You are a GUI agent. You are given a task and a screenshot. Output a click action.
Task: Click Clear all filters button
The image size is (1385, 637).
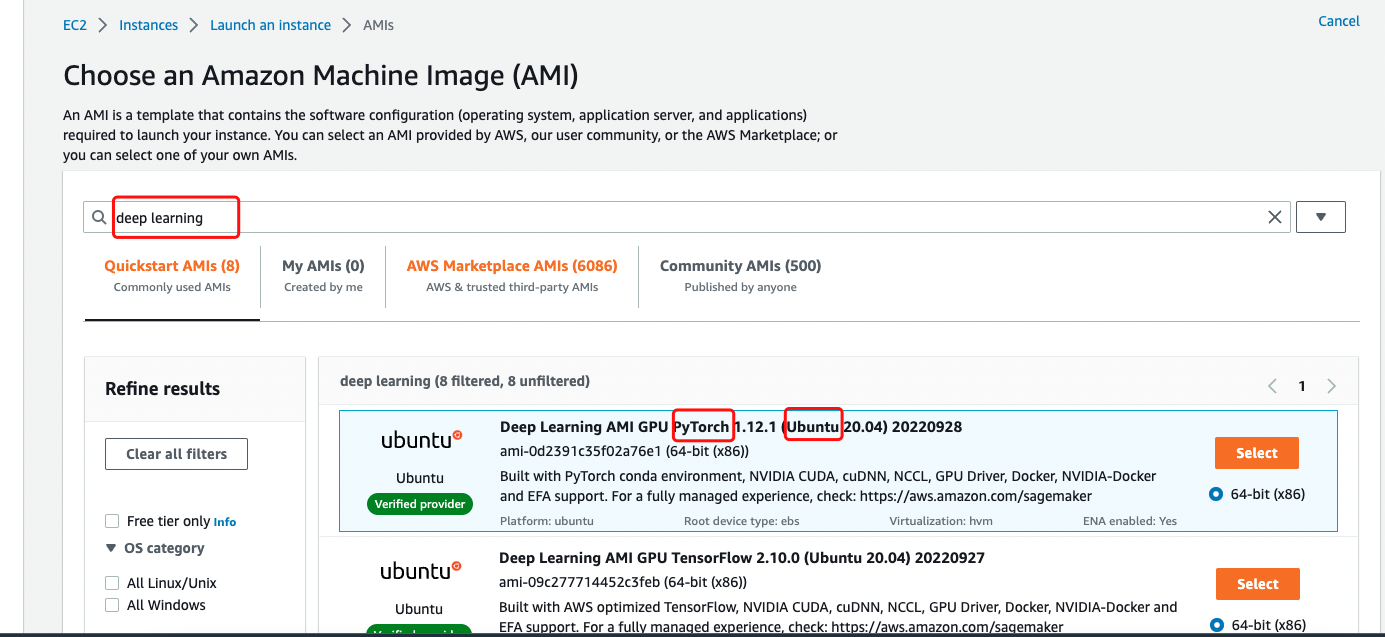[x=176, y=454]
